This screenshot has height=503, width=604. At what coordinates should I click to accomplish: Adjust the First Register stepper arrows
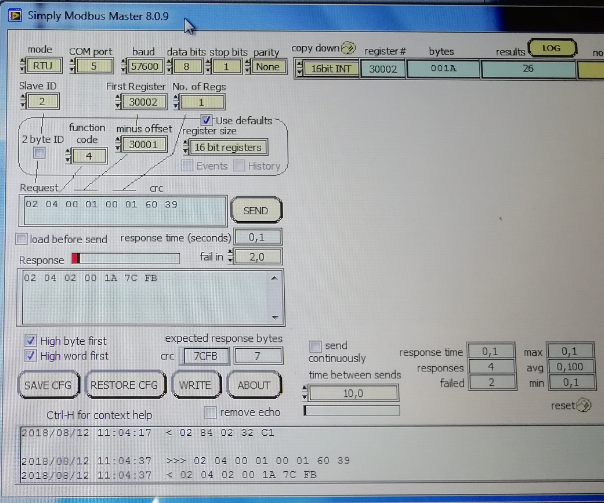(118, 102)
